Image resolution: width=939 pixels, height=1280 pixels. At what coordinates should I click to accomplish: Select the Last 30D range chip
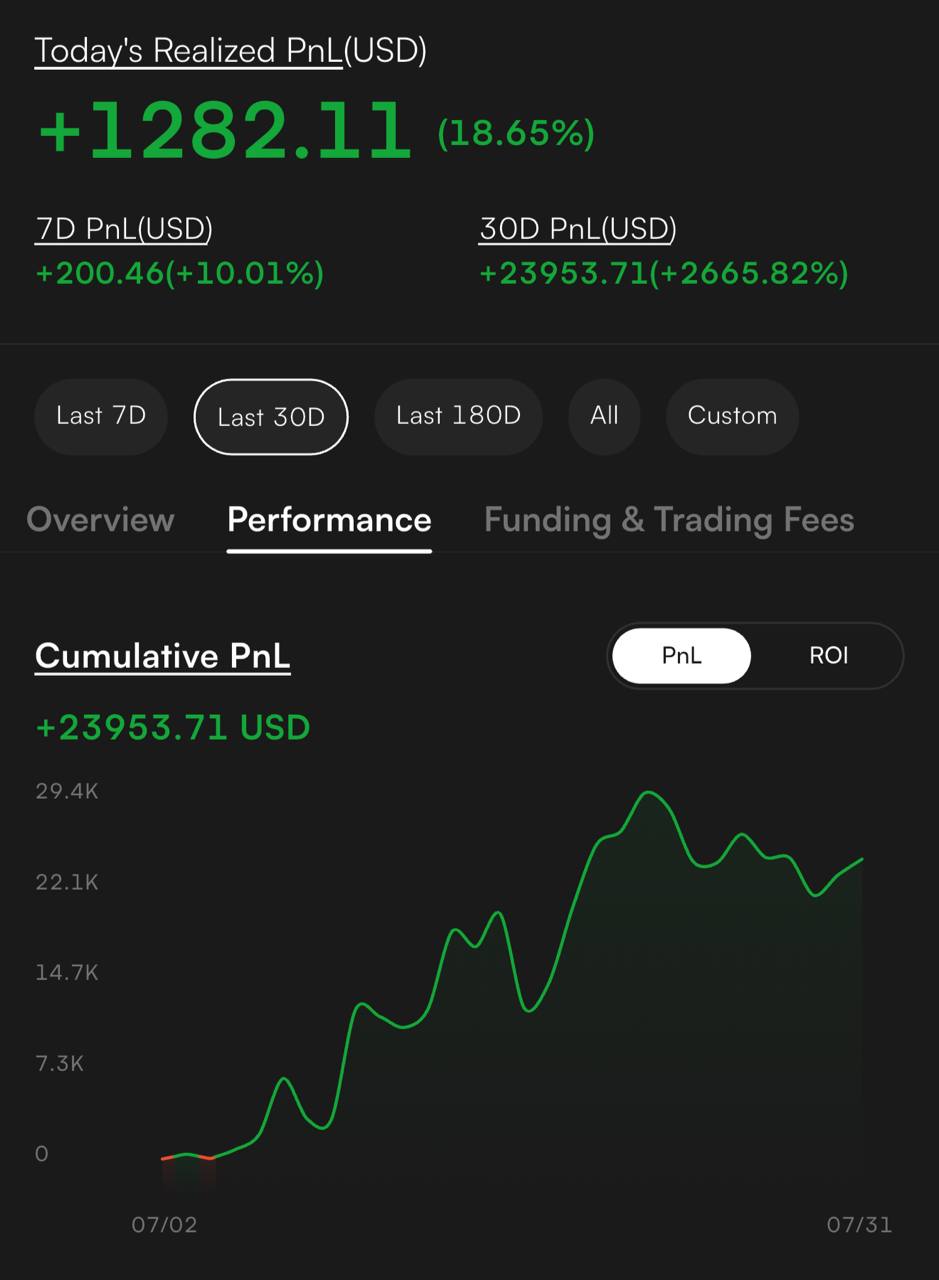point(271,417)
